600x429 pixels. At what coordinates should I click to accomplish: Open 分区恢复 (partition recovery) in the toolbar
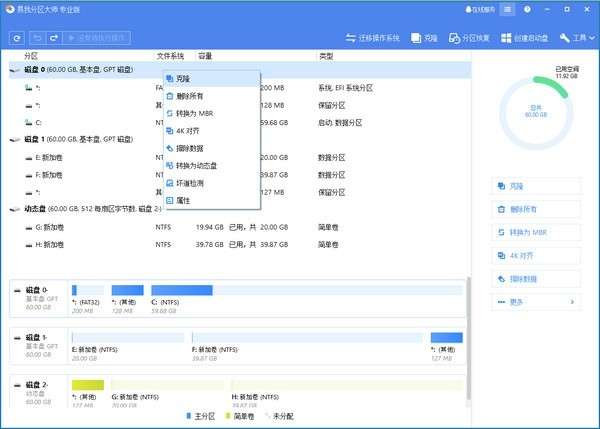point(469,38)
